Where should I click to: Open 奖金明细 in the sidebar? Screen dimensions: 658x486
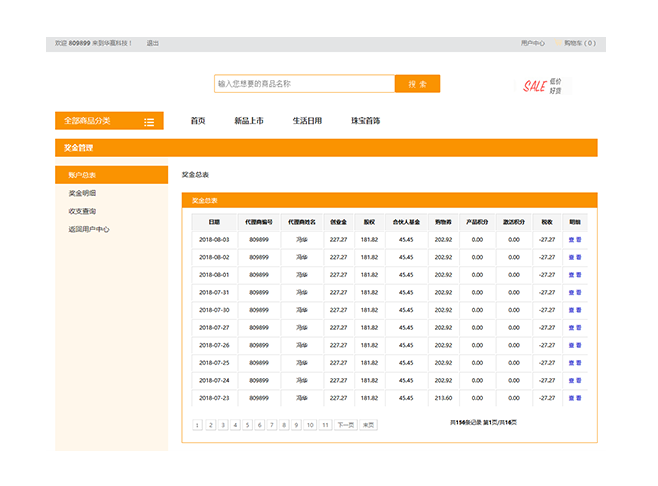point(83,193)
